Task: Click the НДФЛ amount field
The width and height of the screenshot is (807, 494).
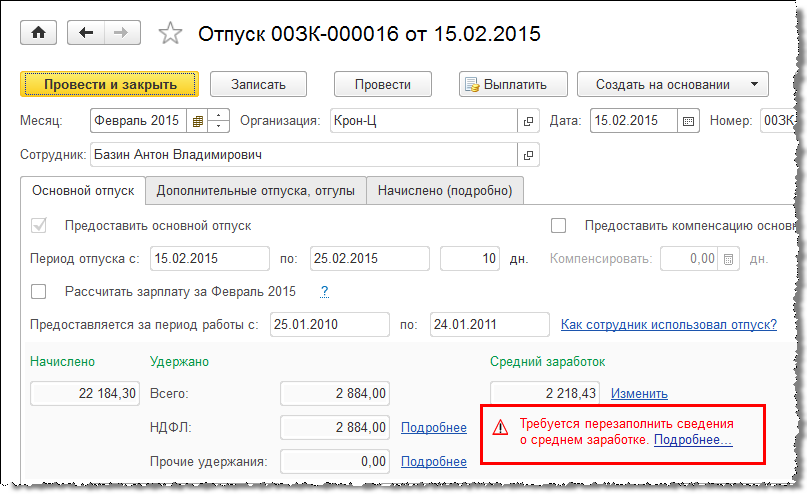Action: (x=335, y=428)
